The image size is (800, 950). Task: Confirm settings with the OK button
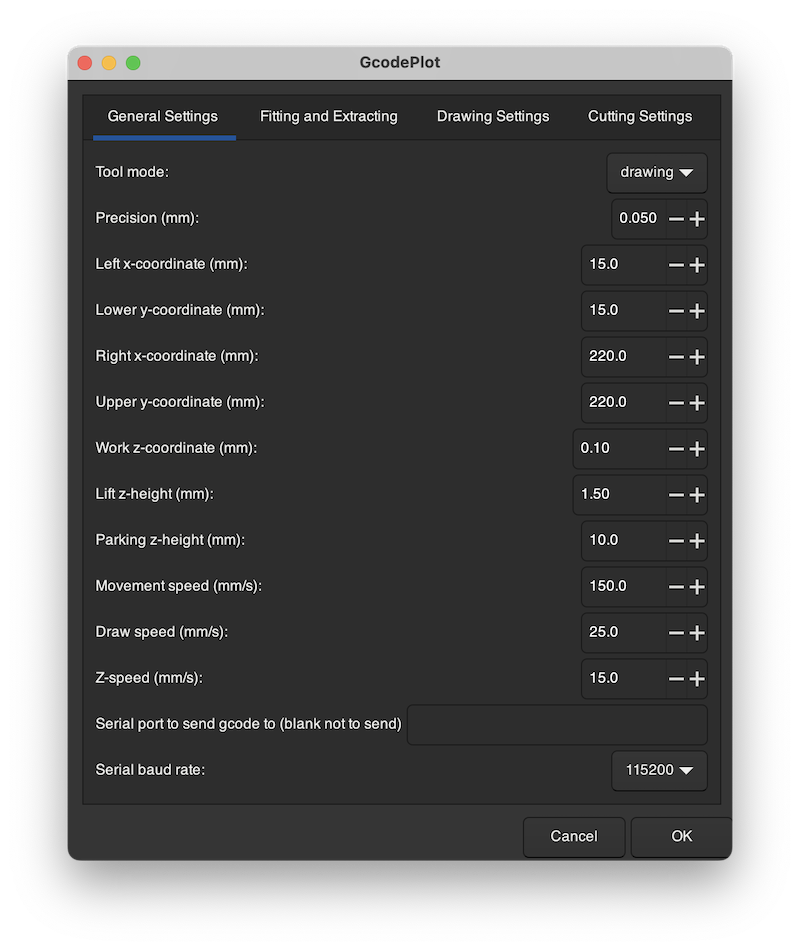[x=681, y=836]
